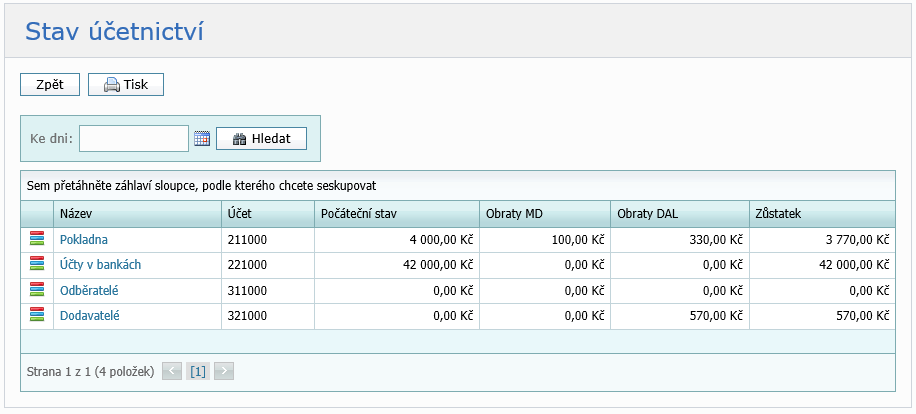The width and height of the screenshot is (916, 414).
Task: Click the row icon next to Pokladna
Action: [x=37, y=240]
